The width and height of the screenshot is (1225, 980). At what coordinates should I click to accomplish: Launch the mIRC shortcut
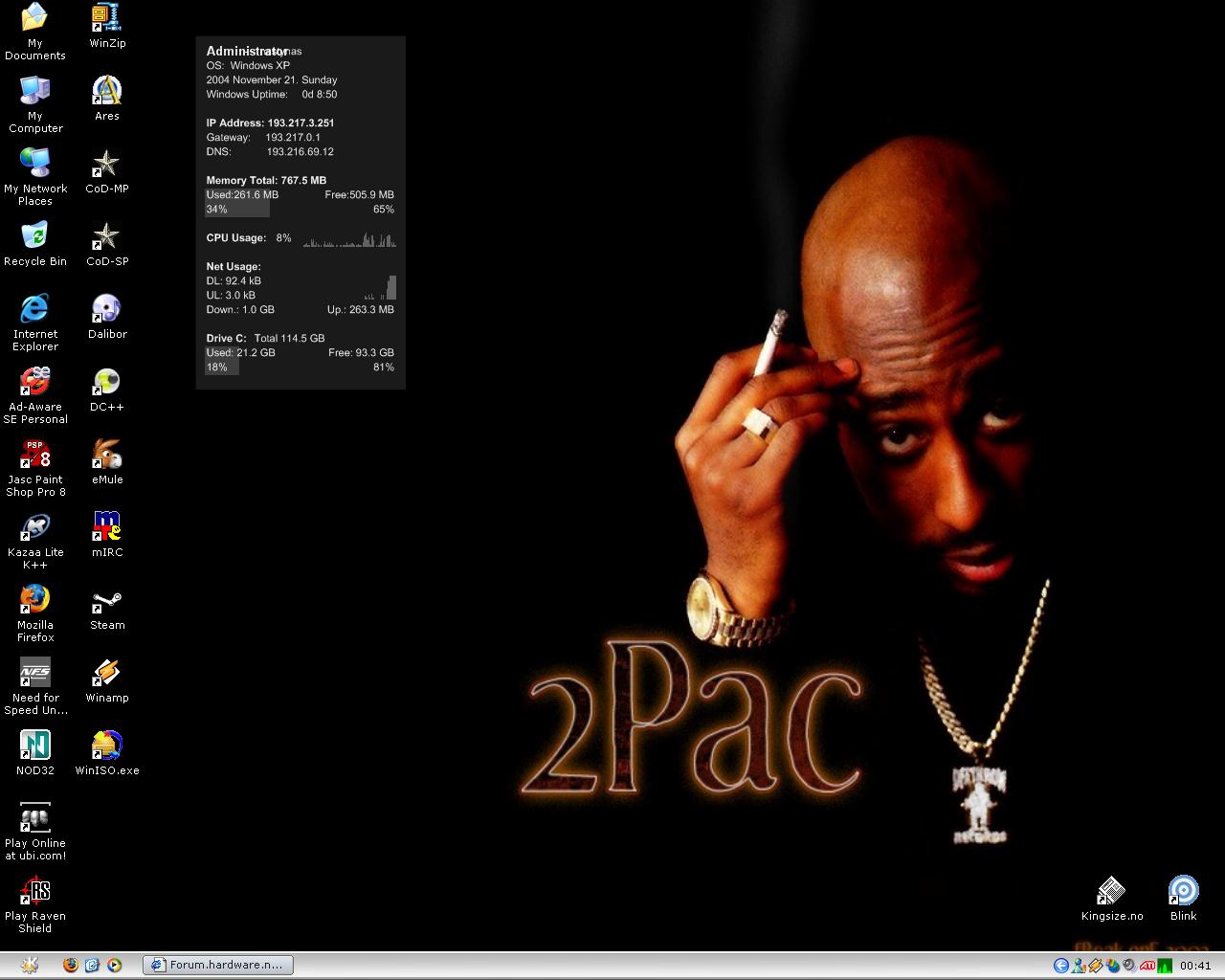point(107,534)
